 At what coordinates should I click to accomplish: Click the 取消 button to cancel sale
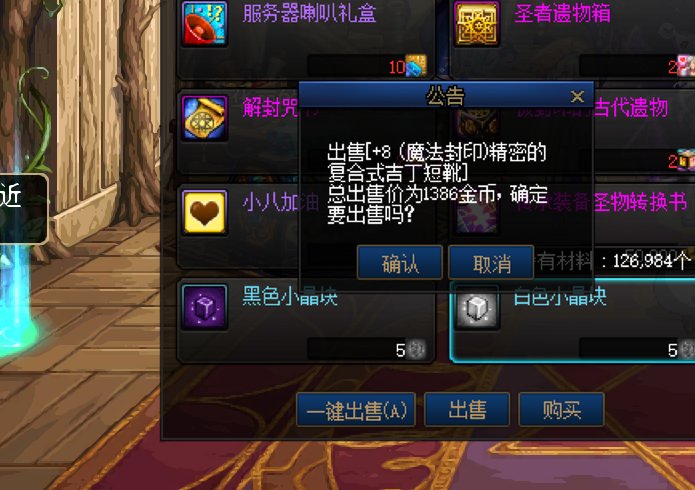(x=491, y=263)
